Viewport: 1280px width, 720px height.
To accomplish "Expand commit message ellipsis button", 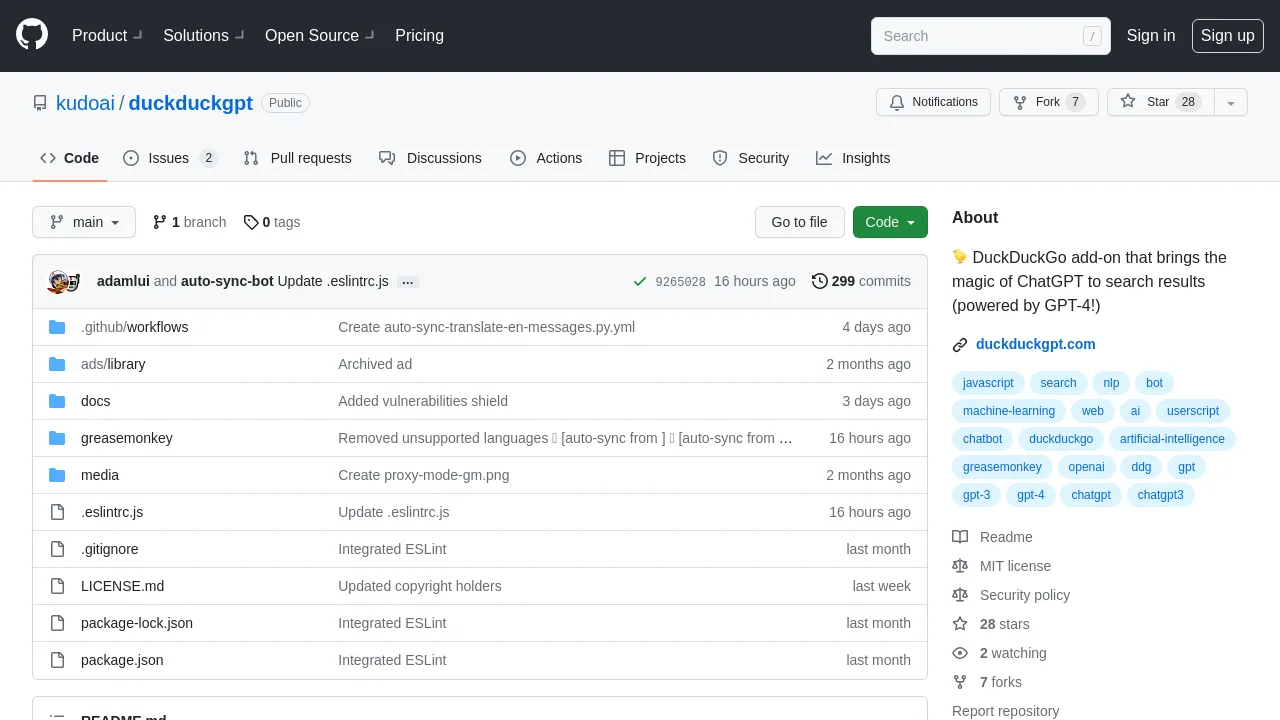I will (407, 282).
